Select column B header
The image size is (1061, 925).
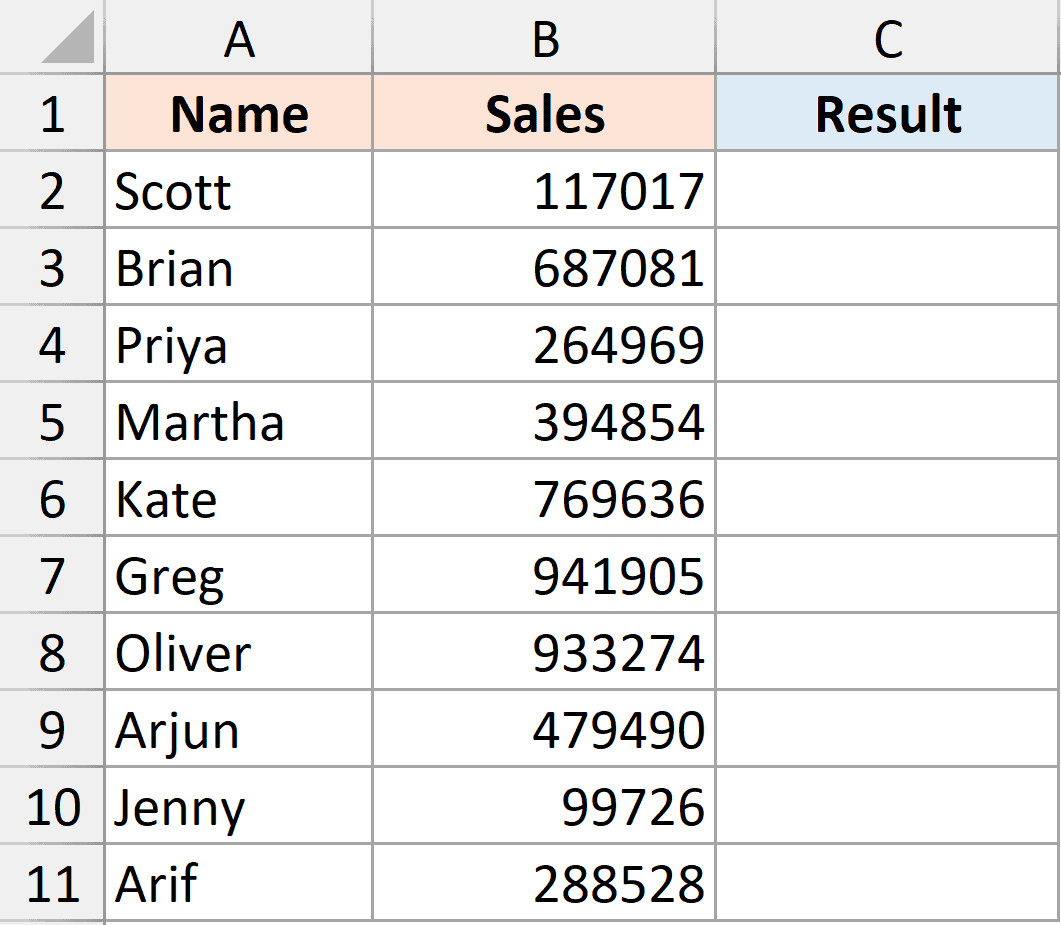click(x=545, y=38)
